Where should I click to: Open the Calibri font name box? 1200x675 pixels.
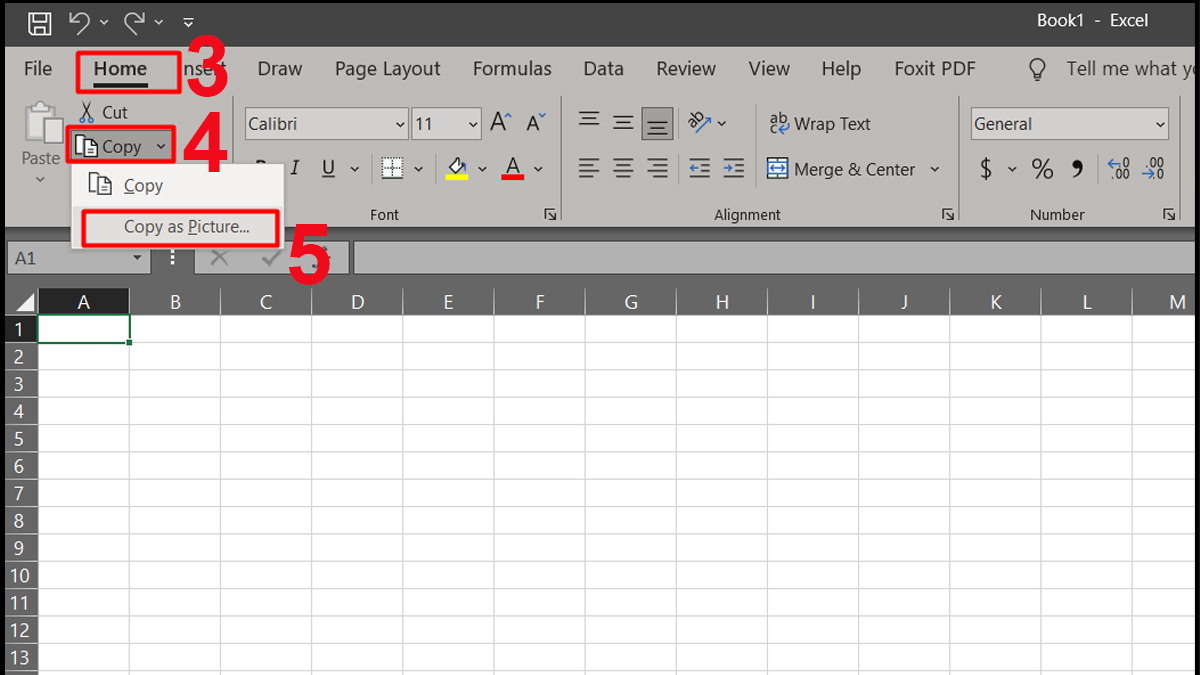[x=326, y=124]
